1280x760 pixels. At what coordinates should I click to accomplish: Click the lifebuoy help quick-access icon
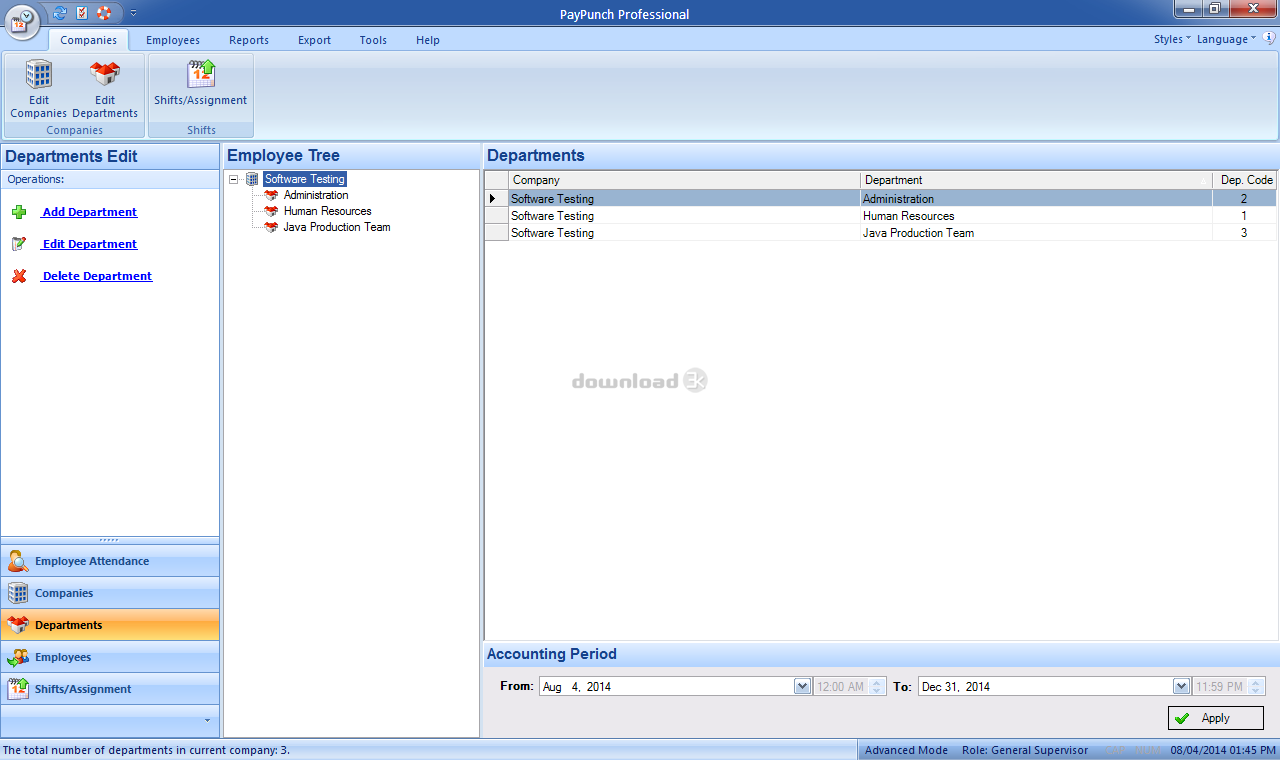[104, 13]
